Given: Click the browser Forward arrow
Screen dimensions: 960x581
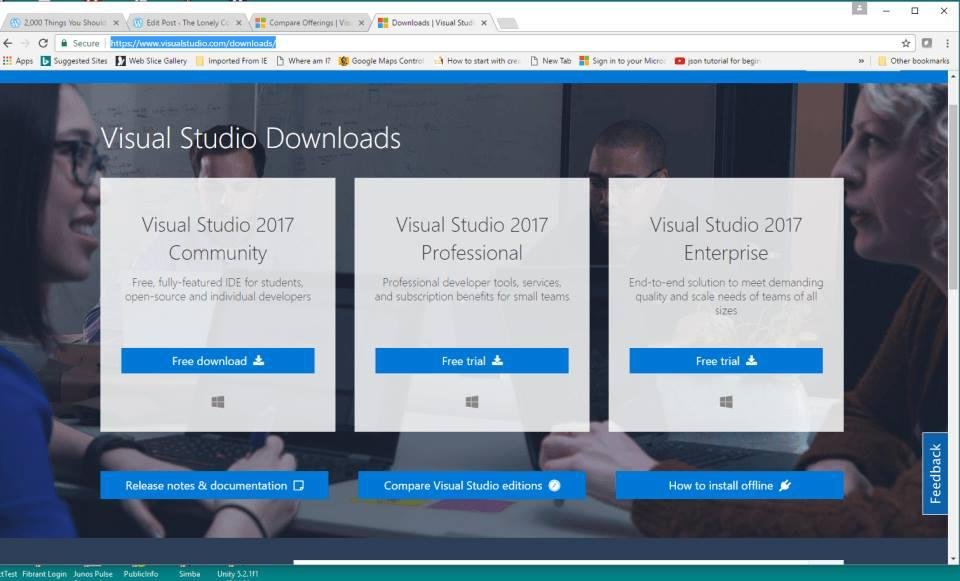Looking at the screenshot, I should click(25, 43).
